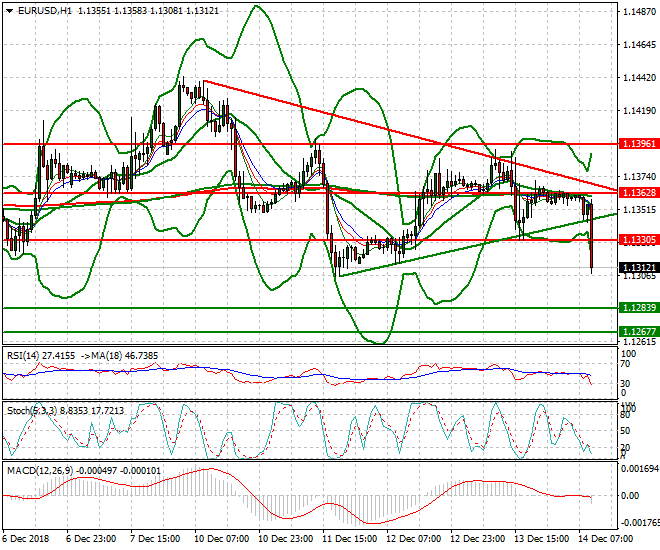Click the 1.14190 value on price scale
The image size is (660, 550).
tap(638, 111)
